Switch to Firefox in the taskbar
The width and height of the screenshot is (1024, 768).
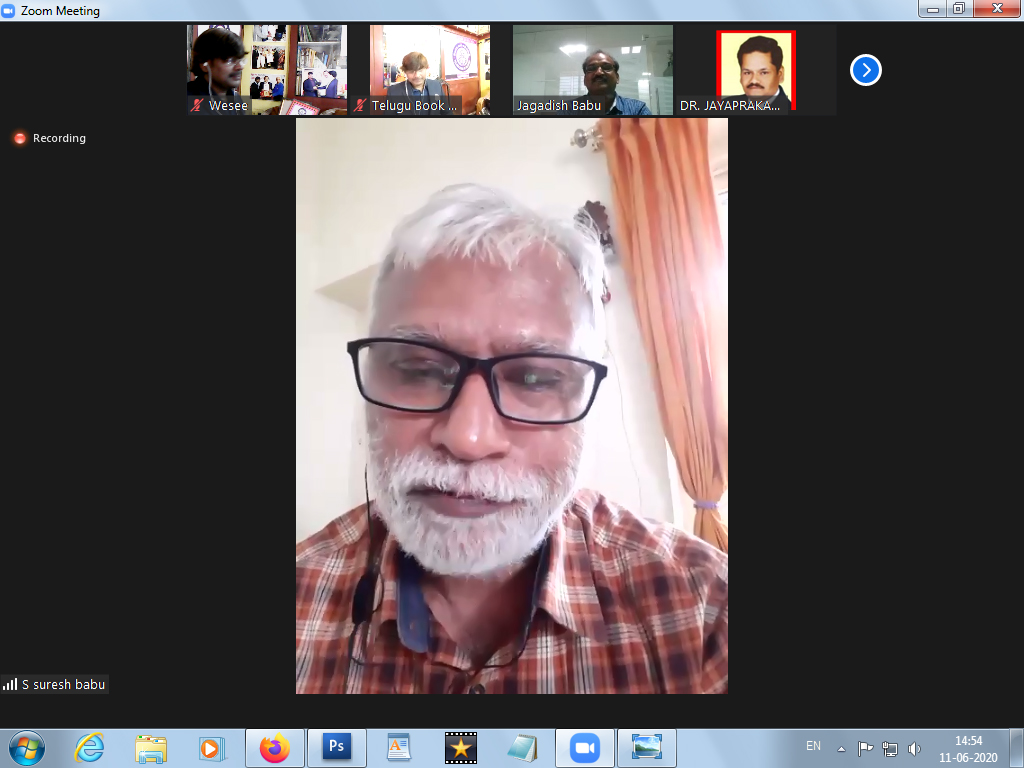pos(273,747)
